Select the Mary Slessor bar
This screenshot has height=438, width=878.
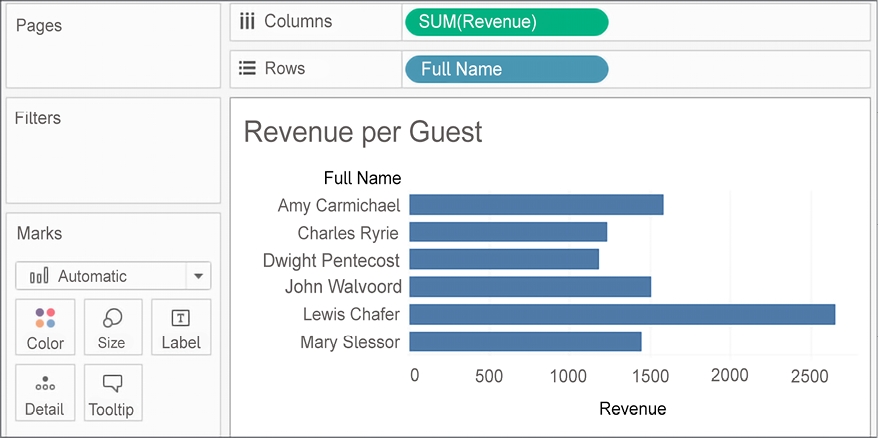click(x=525, y=342)
